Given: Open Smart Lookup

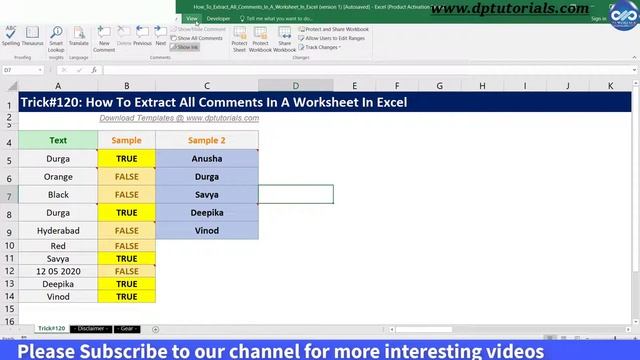Looking at the screenshot, I should point(56,39).
